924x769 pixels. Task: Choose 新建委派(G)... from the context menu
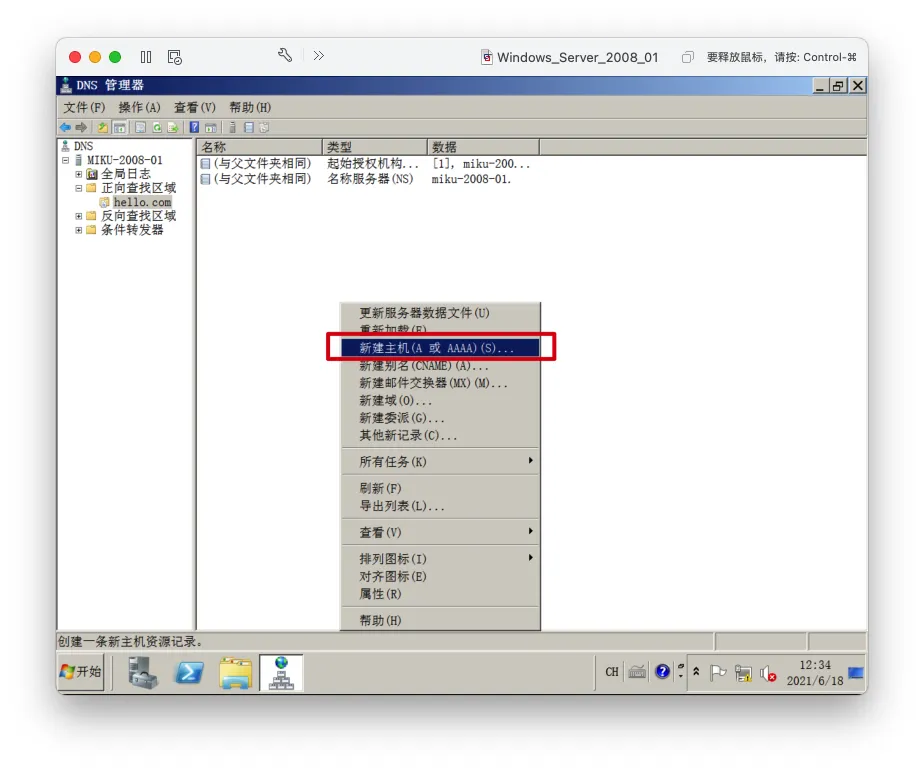440,418
